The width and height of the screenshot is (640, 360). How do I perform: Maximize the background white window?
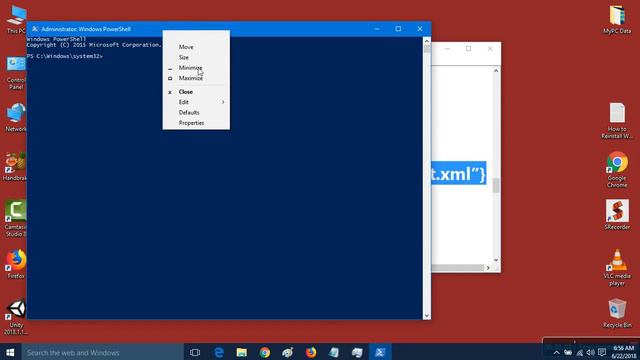pos(469,49)
